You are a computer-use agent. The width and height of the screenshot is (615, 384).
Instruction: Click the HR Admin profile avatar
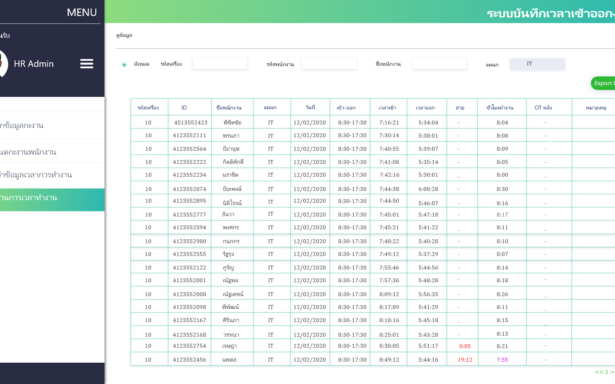(4, 64)
